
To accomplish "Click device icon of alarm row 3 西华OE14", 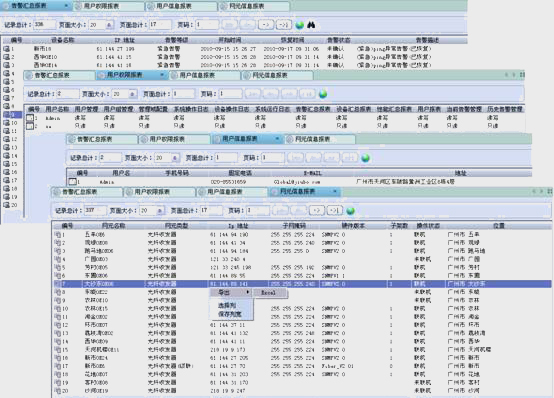I will 7,65.
